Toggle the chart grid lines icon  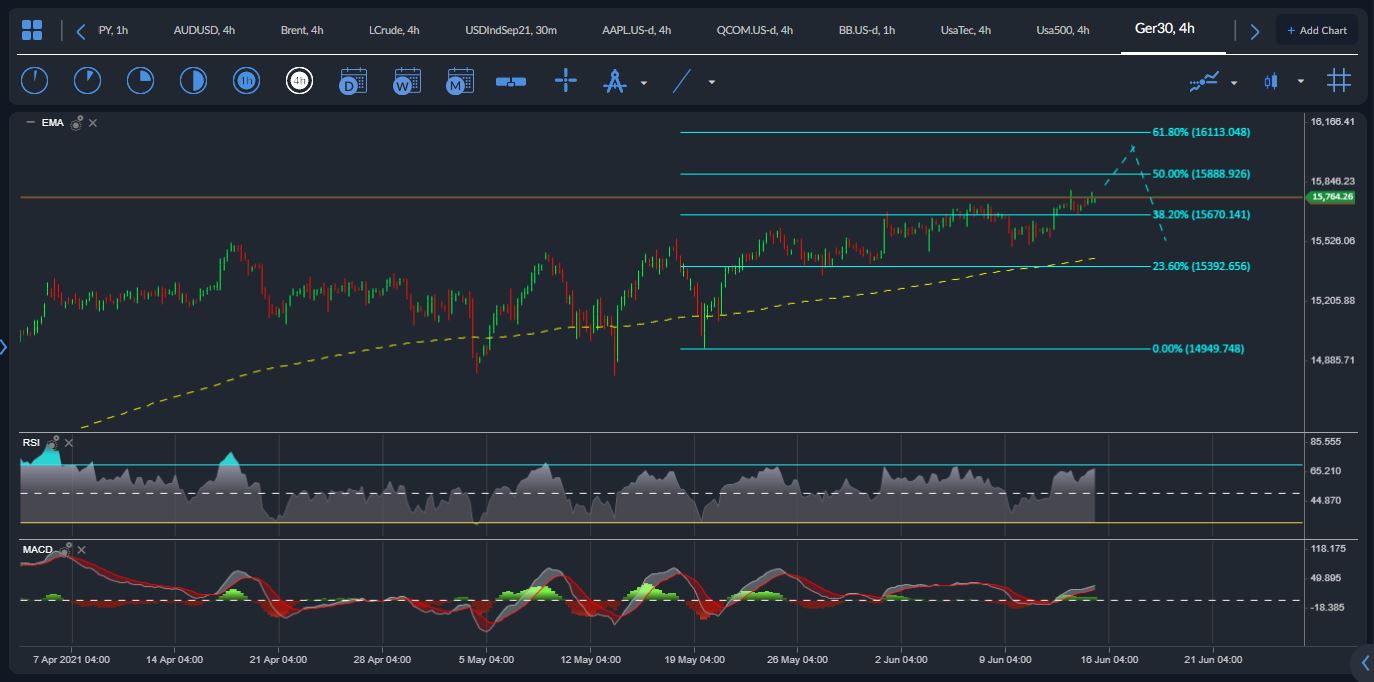(1339, 81)
